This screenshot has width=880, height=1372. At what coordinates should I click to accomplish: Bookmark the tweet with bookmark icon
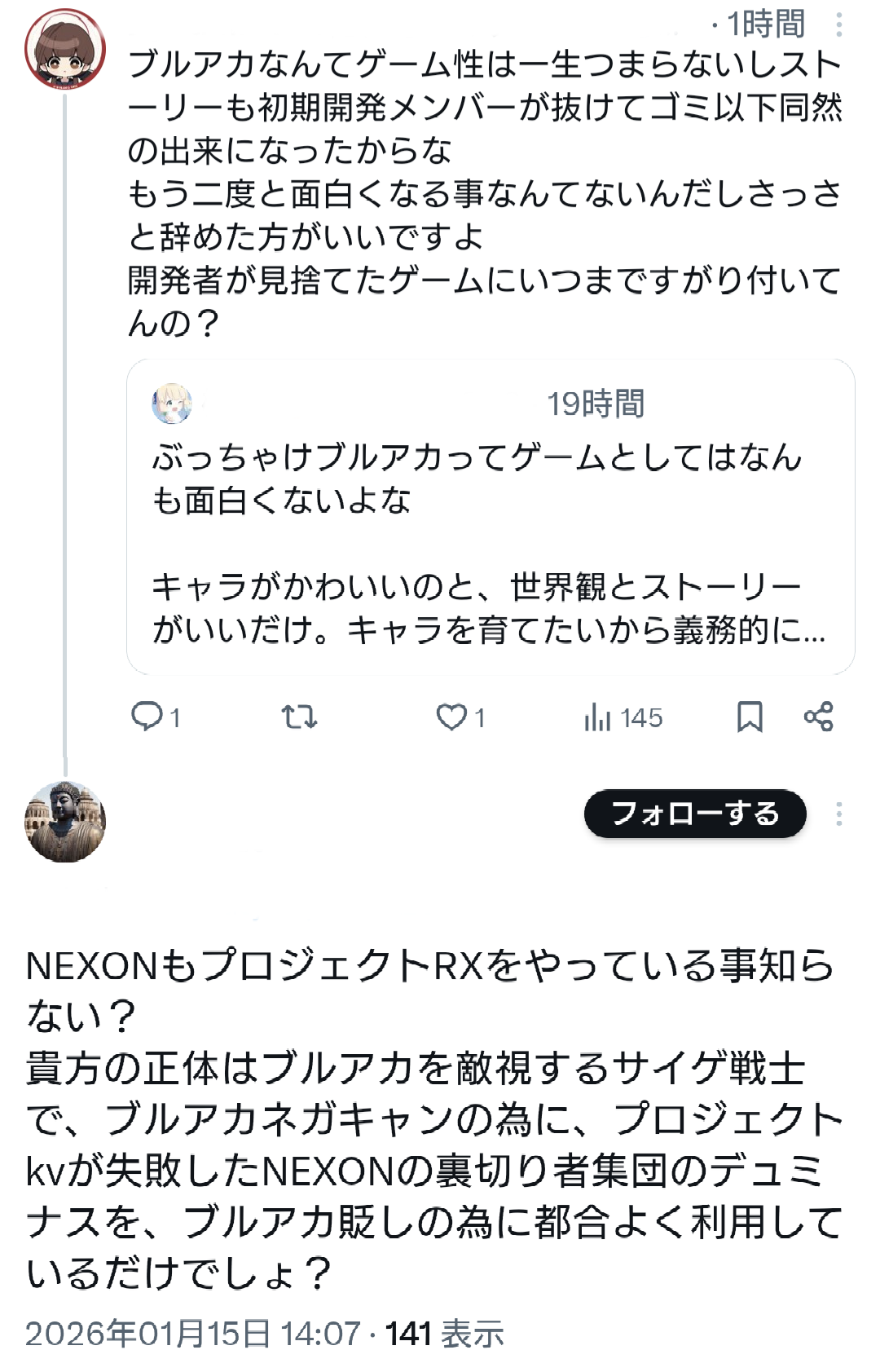coord(750,717)
